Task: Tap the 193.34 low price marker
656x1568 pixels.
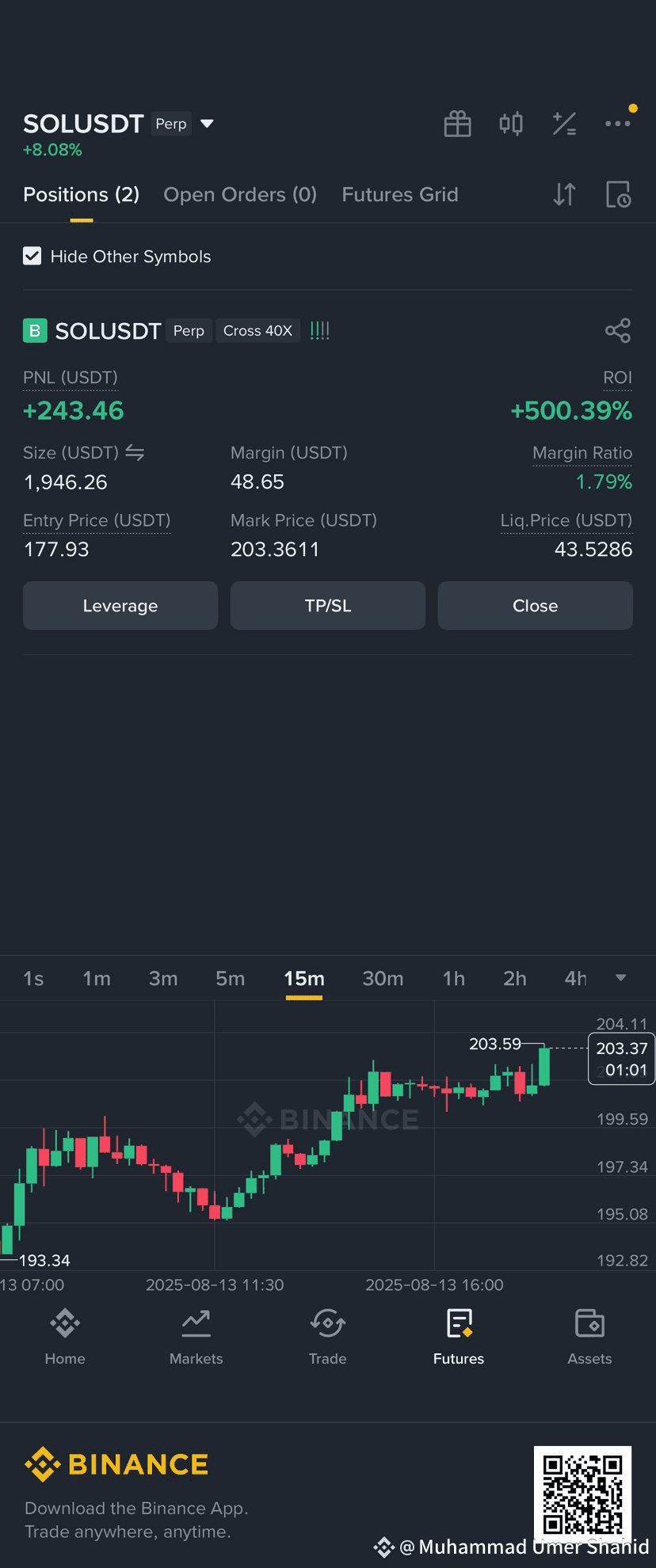Action: click(44, 1260)
